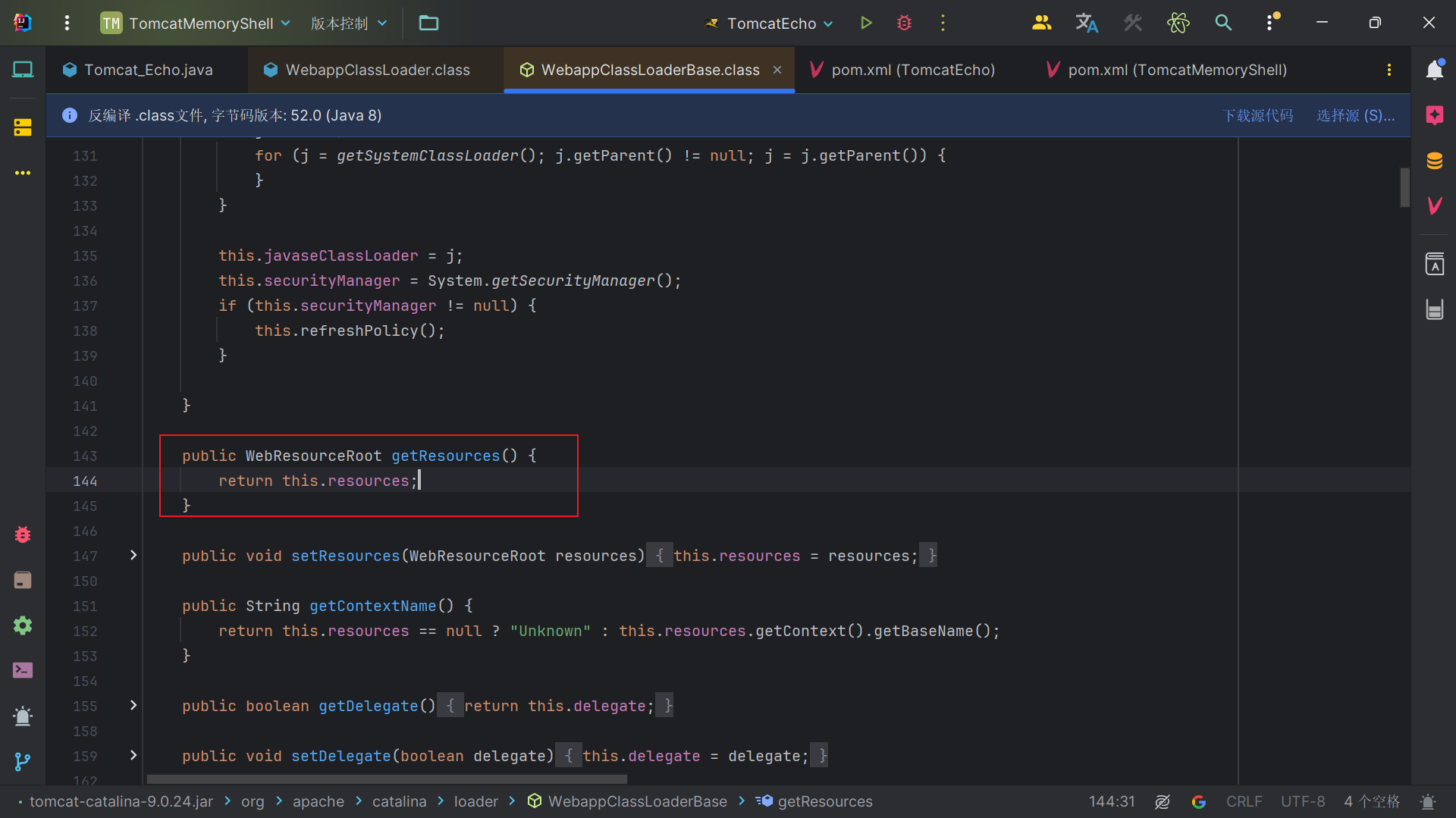Viewport: 1456px width, 818px height.
Task: Click the getResources method name in code
Action: pos(445,456)
